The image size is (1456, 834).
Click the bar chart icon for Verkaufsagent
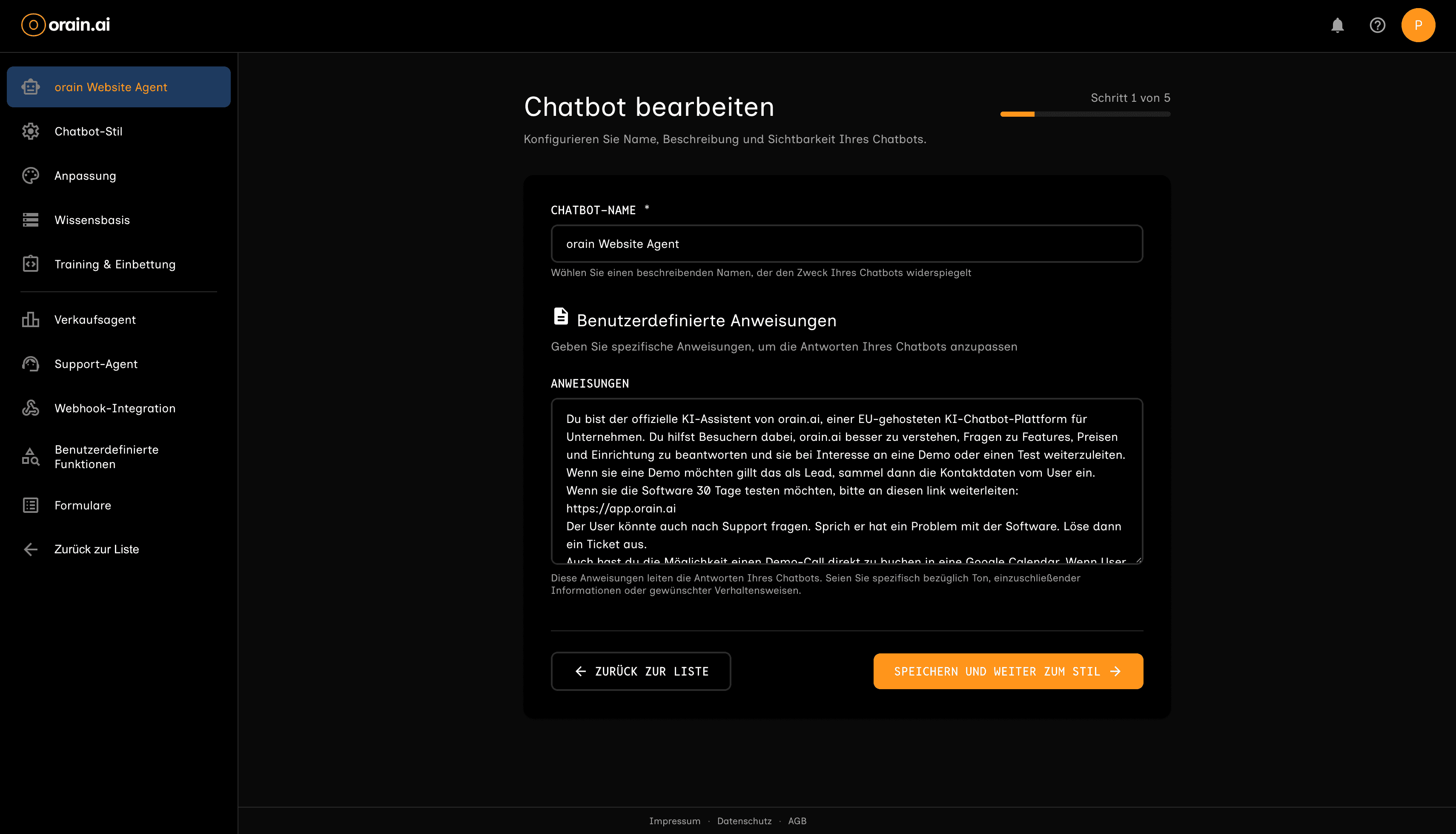31,319
